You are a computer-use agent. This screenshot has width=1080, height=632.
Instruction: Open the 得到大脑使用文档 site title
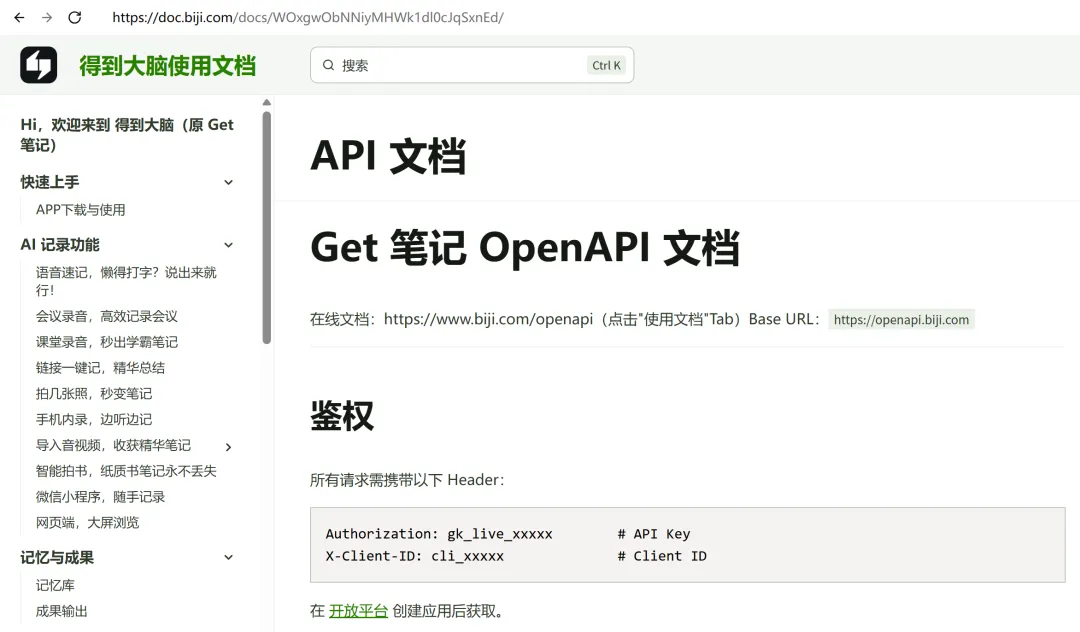[x=167, y=65]
